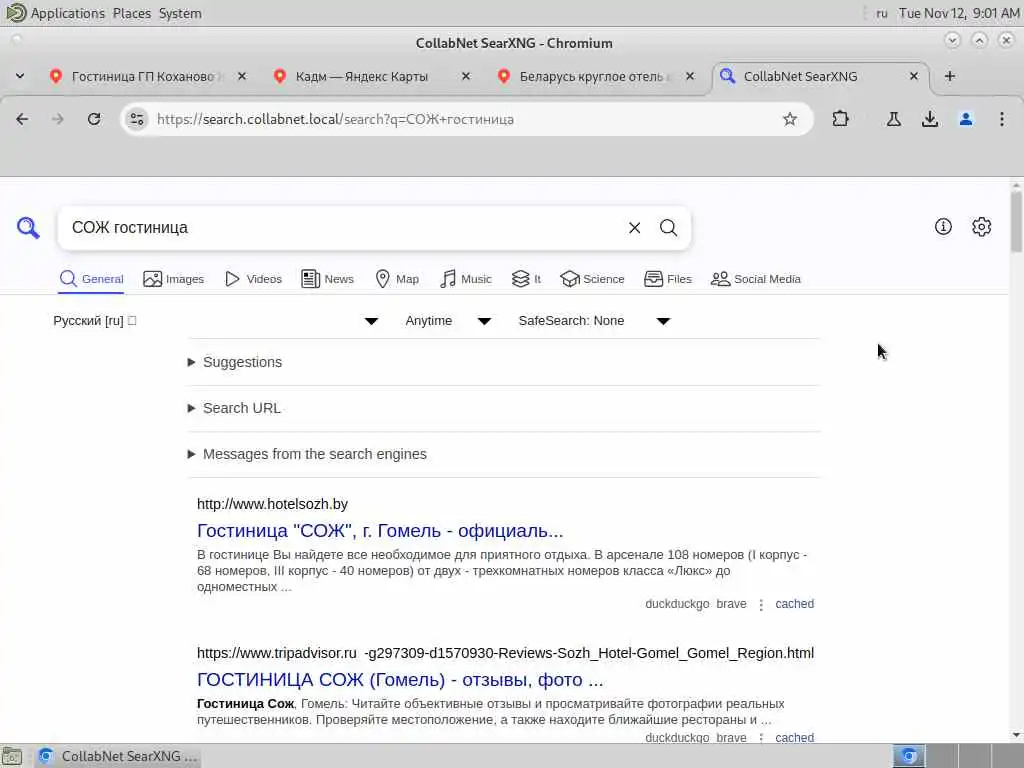This screenshot has width=1024, height=768.
Task: Open cached link for hotelsozh.by result
Action: pos(794,604)
